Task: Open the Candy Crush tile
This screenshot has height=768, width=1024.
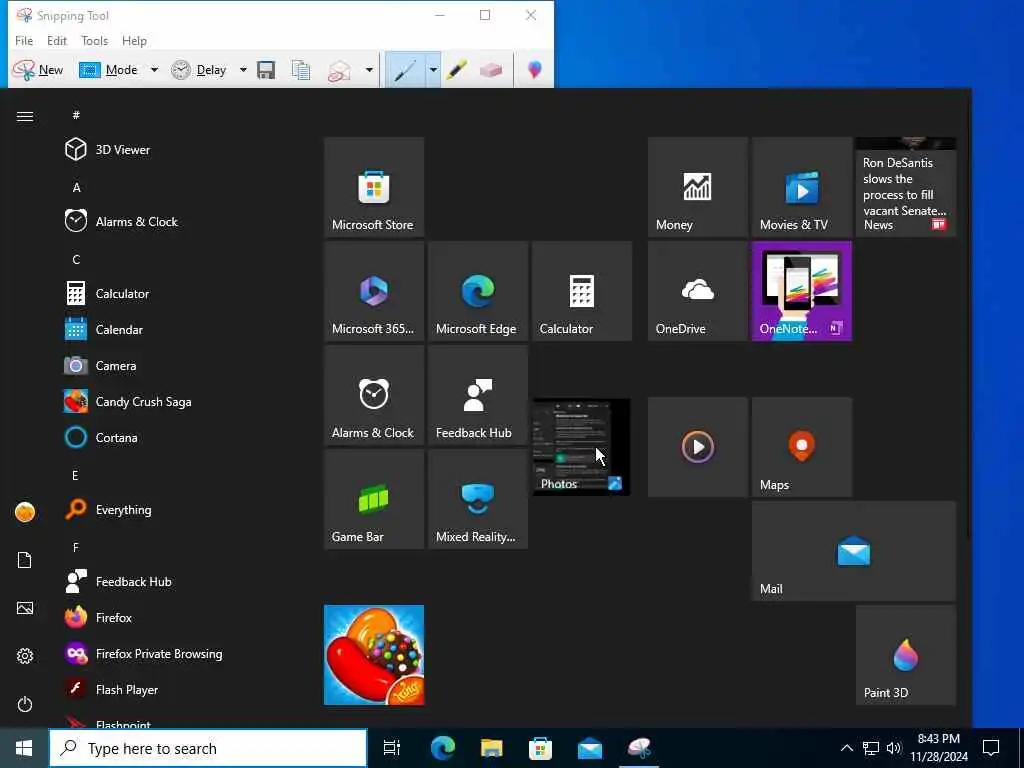Action: (374, 655)
